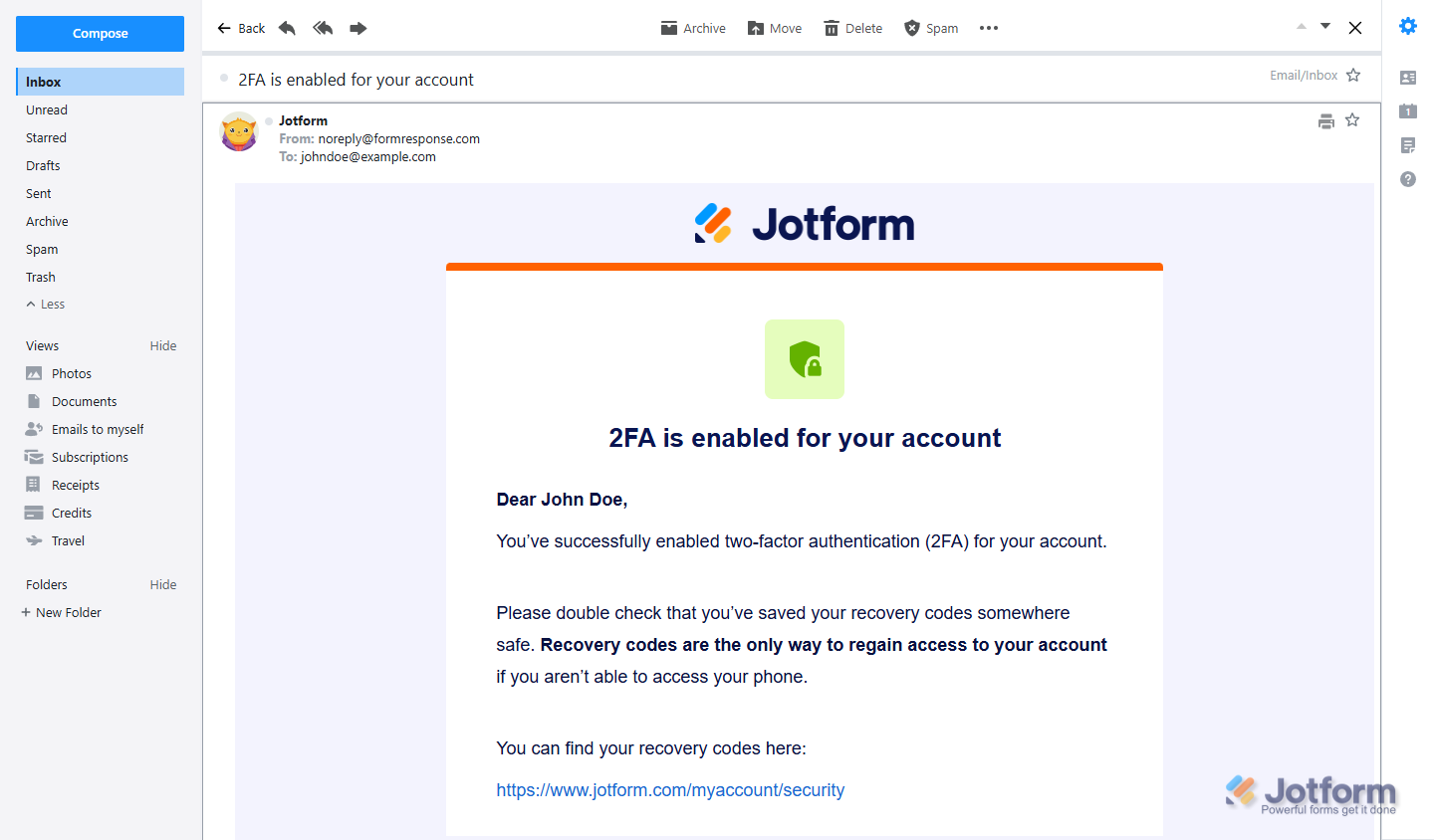Switch to the Spam folder
Image resolution: width=1434 pixels, height=840 pixels.
coord(41,249)
